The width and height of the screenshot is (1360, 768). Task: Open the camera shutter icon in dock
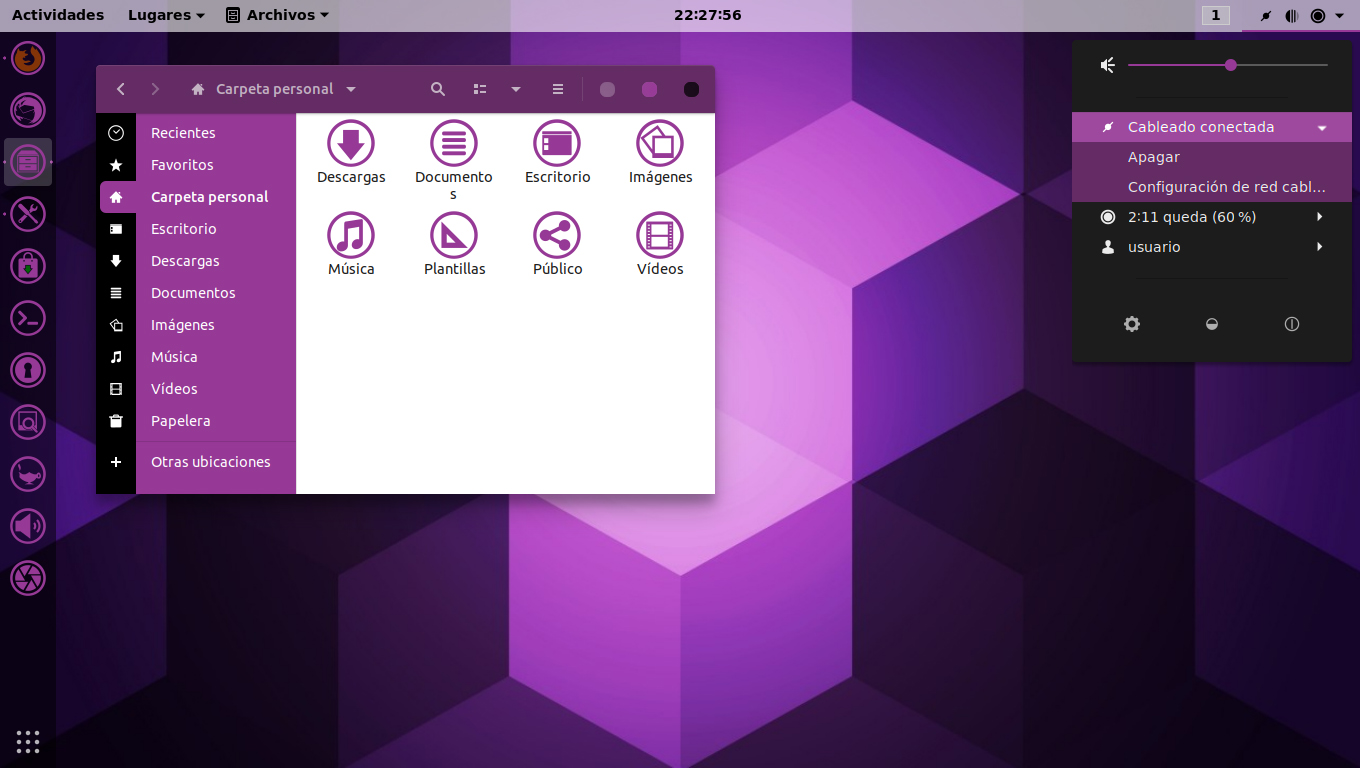pyautogui.click(x=28, y=578)
